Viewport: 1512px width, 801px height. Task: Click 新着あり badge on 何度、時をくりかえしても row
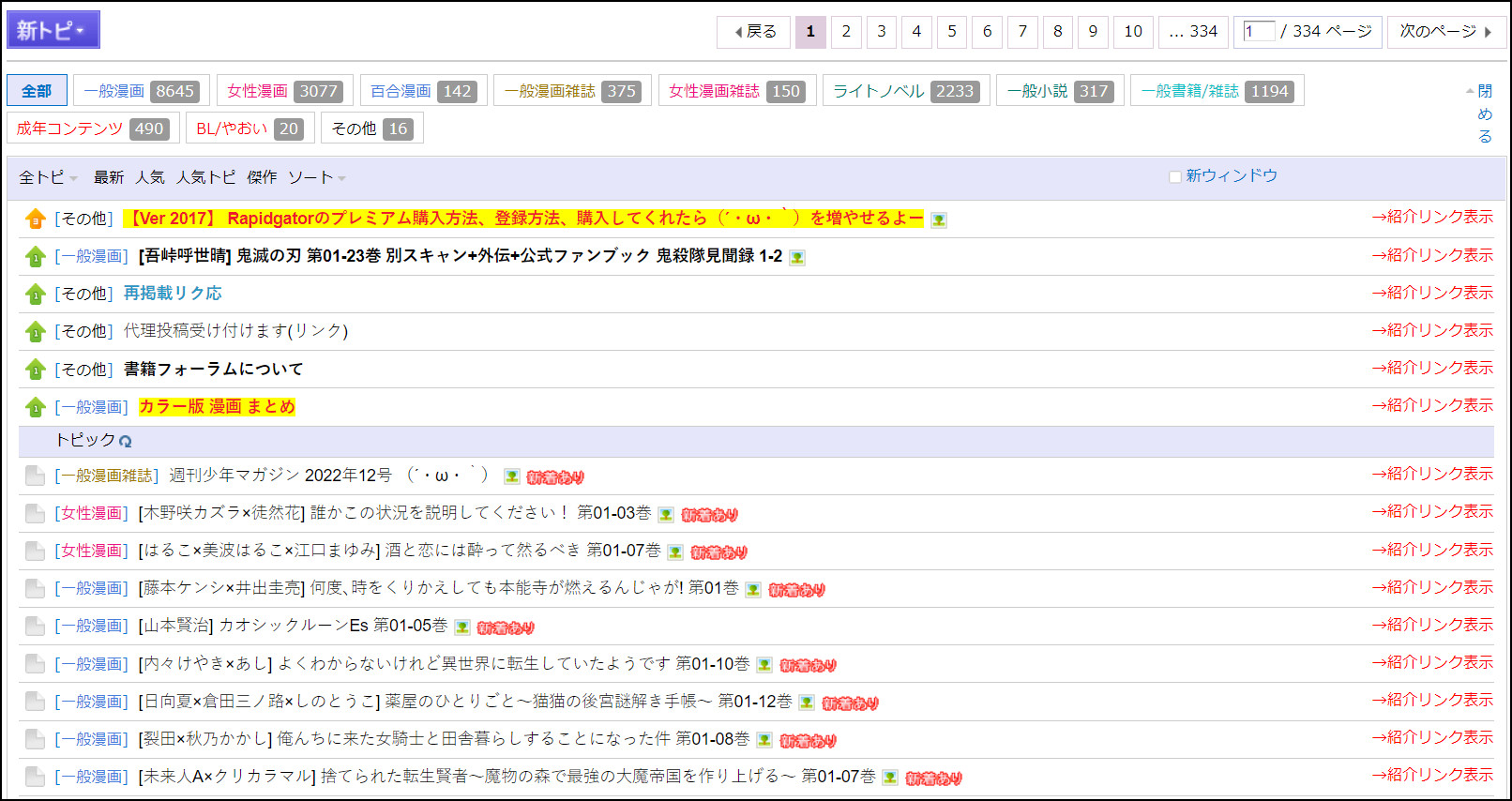click(797, 590)
